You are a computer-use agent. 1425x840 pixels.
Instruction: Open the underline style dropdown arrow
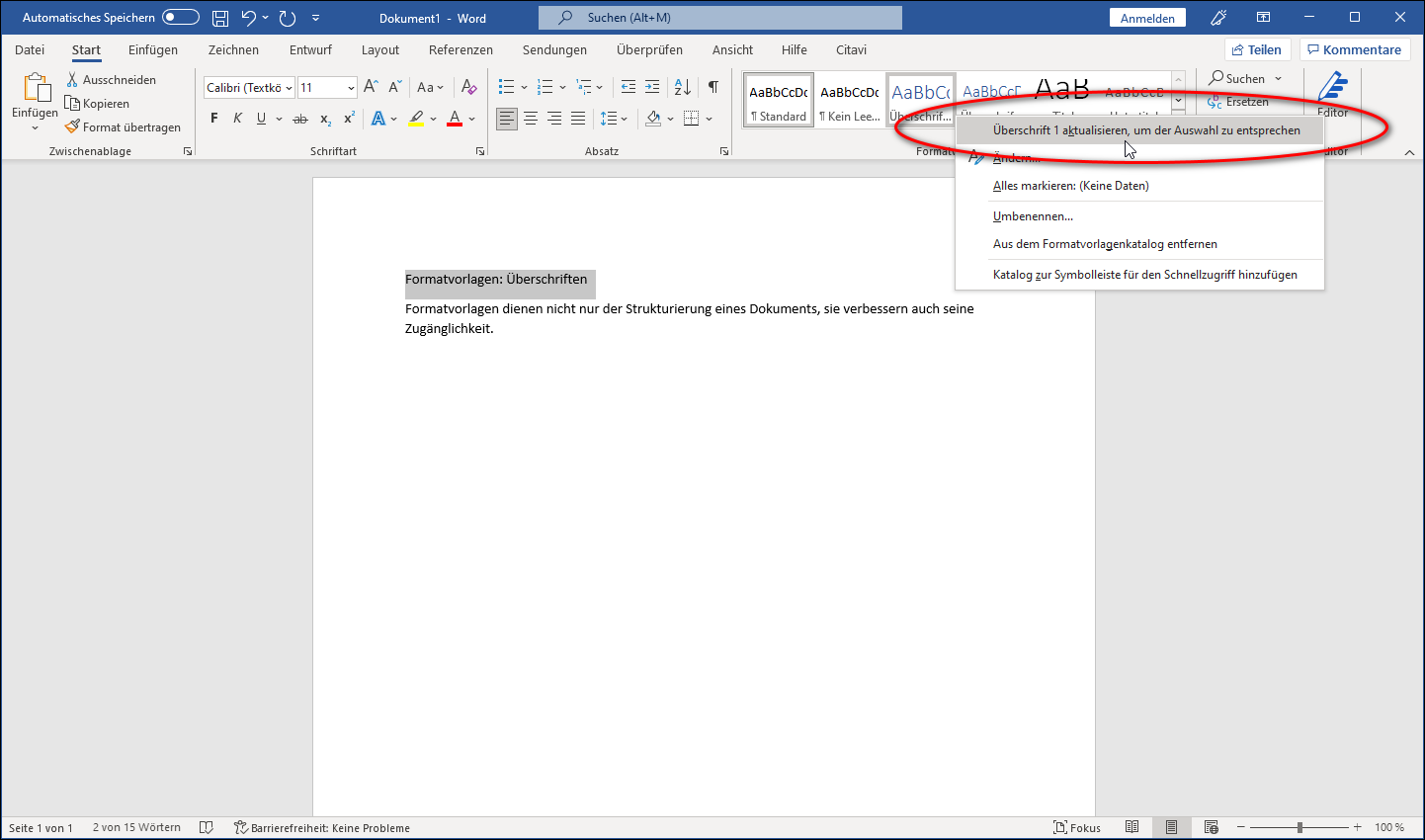point(279,119)
